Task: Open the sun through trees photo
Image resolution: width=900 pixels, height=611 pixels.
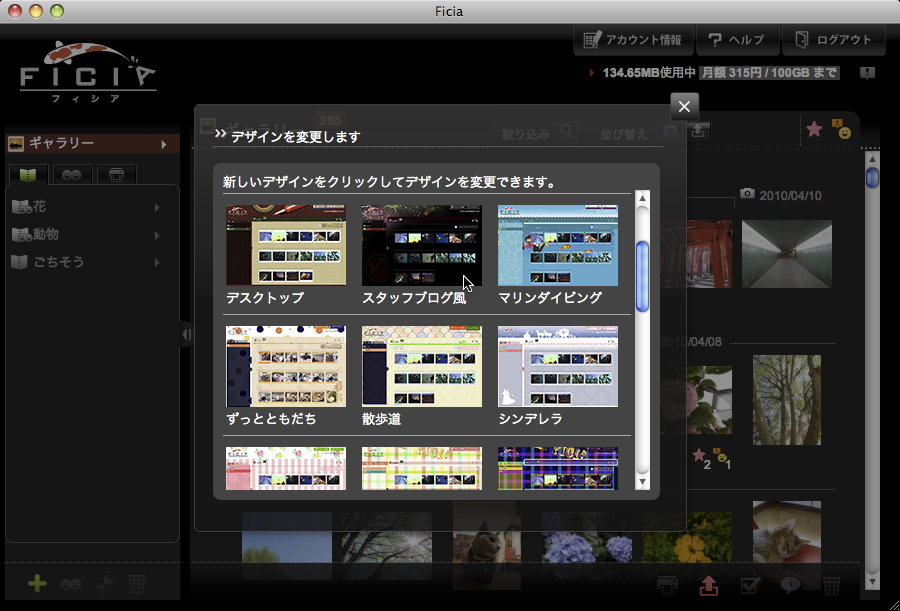Action: click(x=387, y=546)
